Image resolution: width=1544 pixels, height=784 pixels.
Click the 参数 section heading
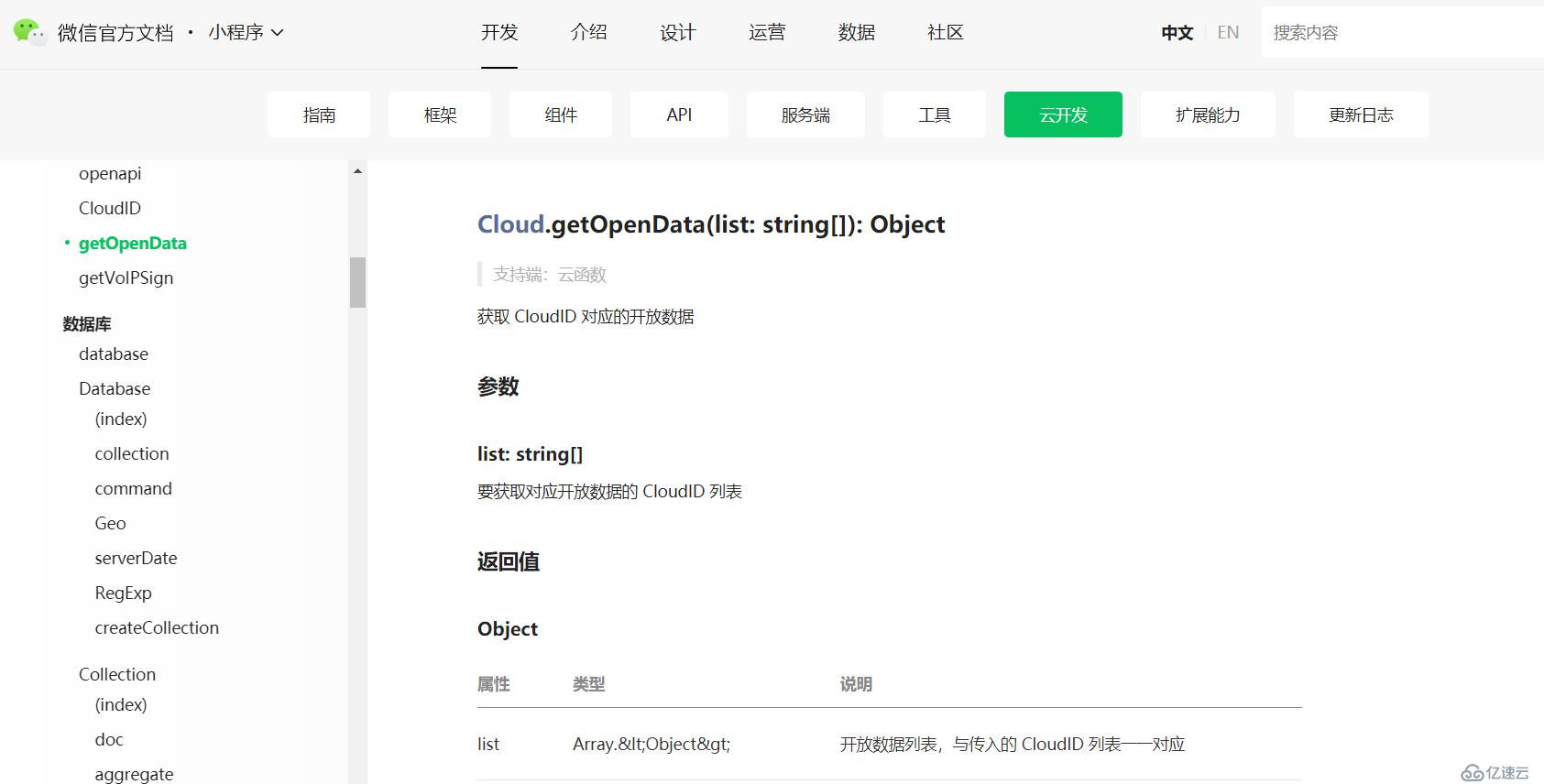(498, 387)
